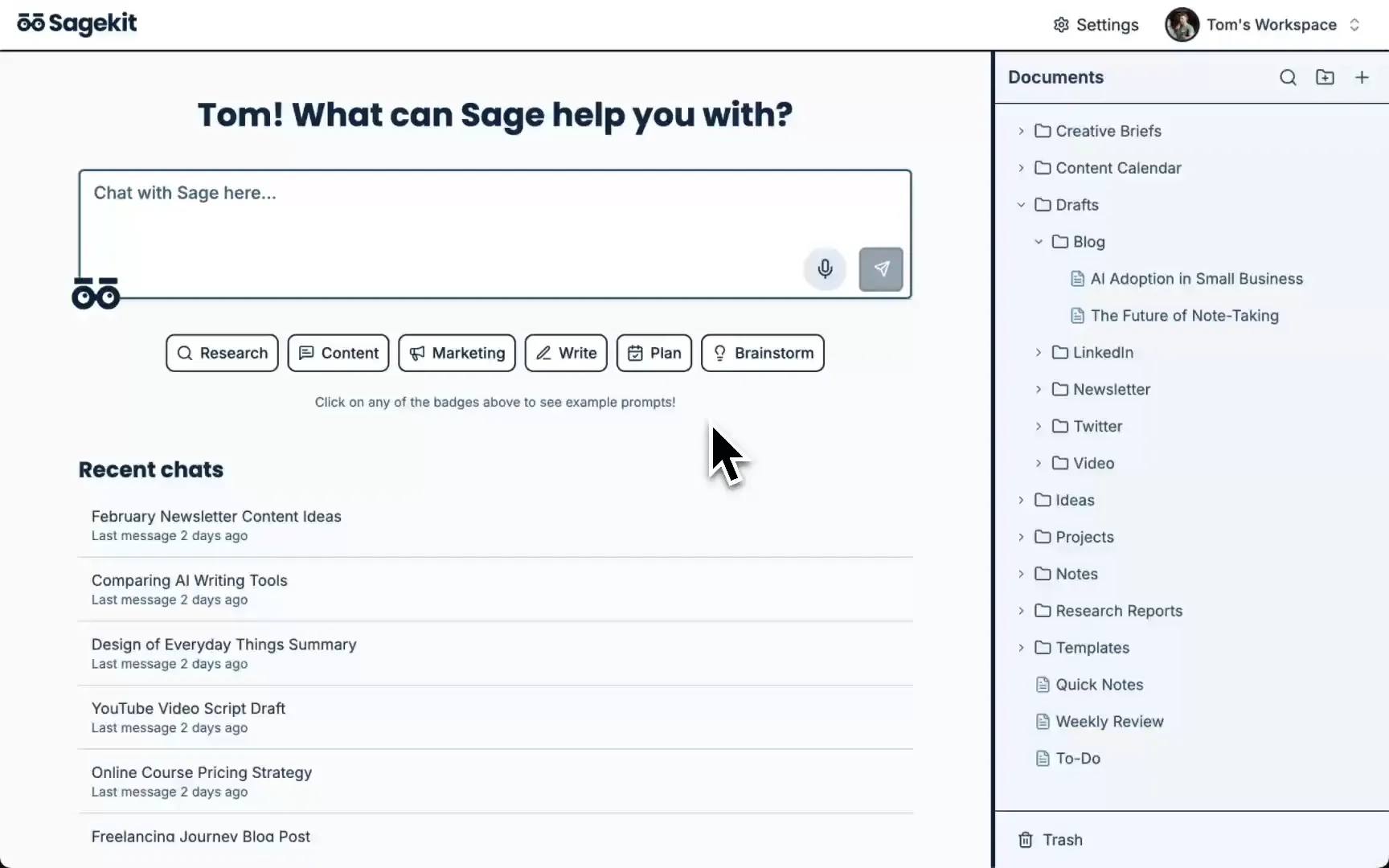Image resolution: width=1389 pixels, height=868 pixels.
Task: Open Settings from the top bar
Action: tap(1096, 25)
